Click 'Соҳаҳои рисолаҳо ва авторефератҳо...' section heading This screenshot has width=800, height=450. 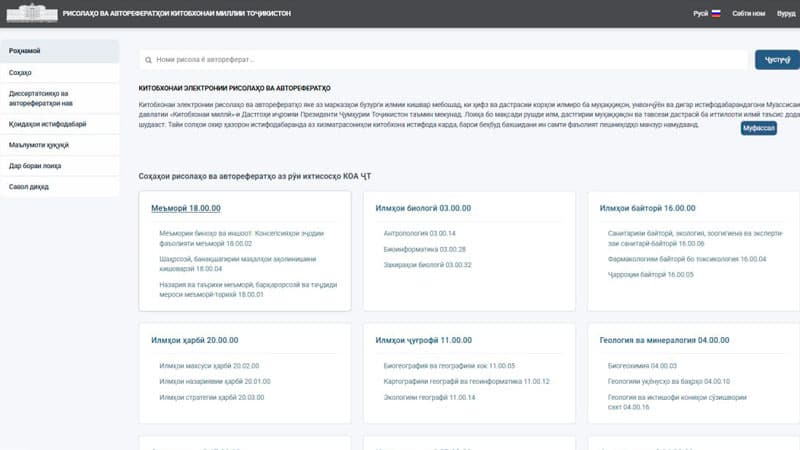click(255, 176)
